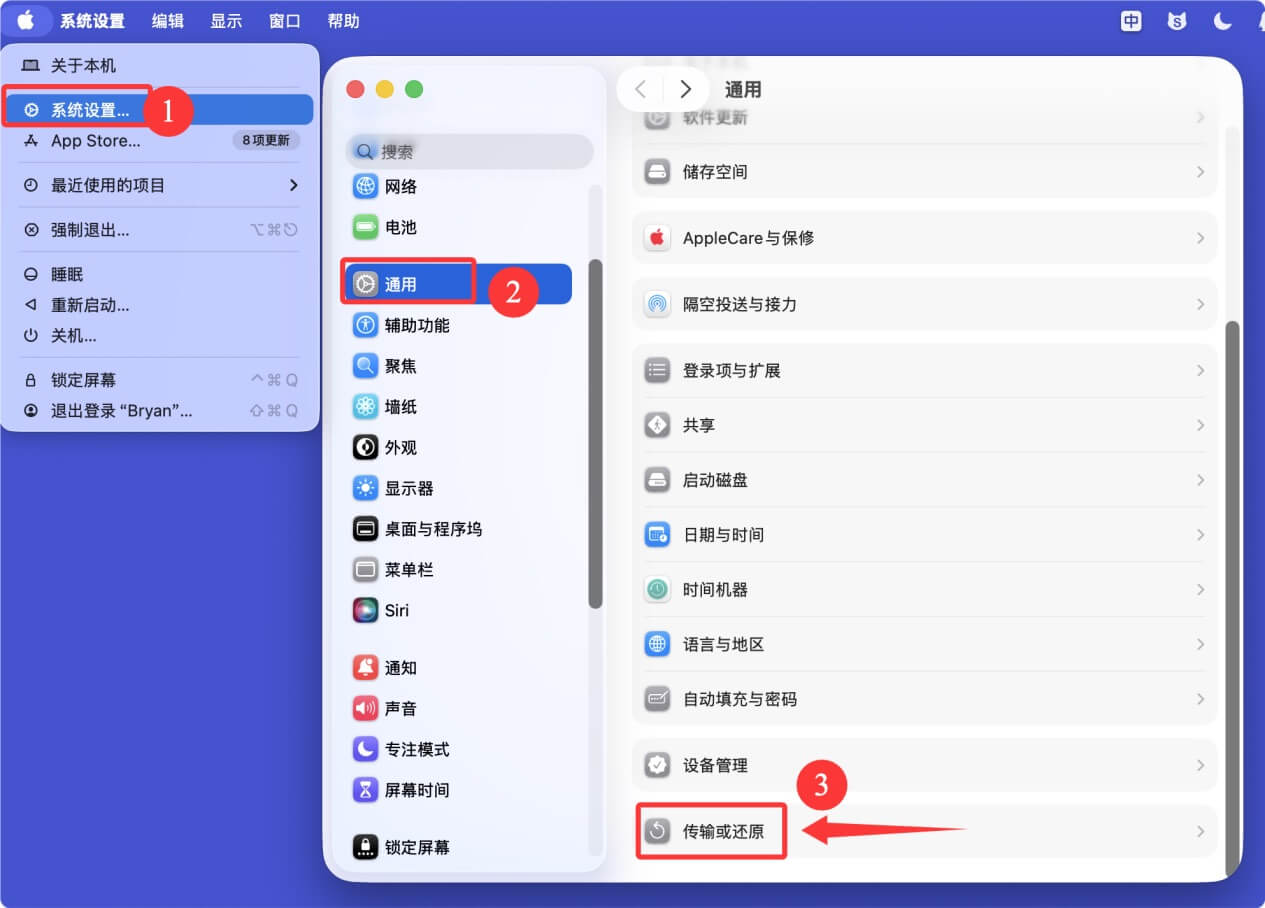Open the 传输或还原 icon
The width and height of the screenshot is (1265, 908).
point(657,831)
